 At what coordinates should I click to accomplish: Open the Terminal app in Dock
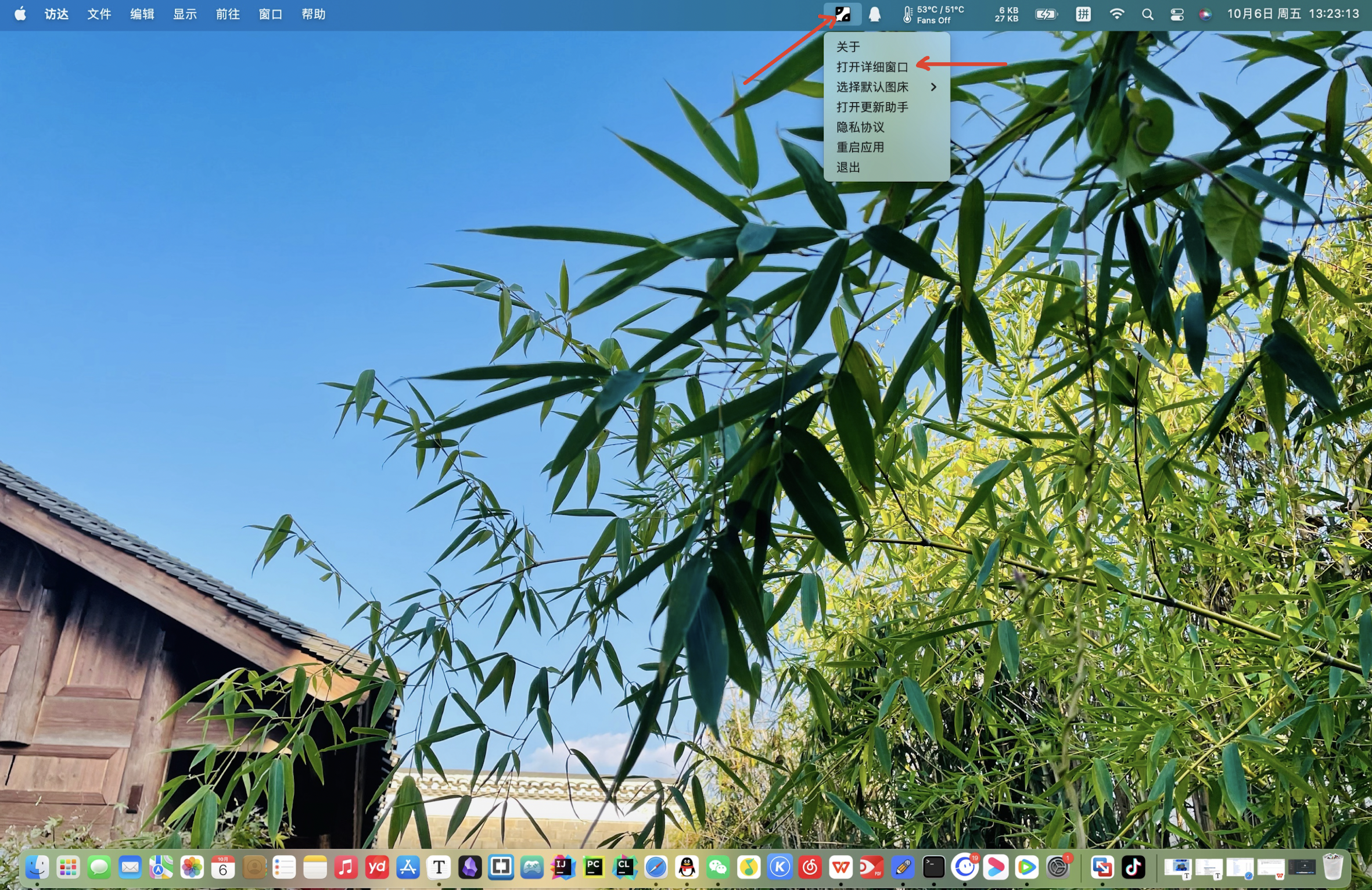pyautogui.click(x=933, y=867)
